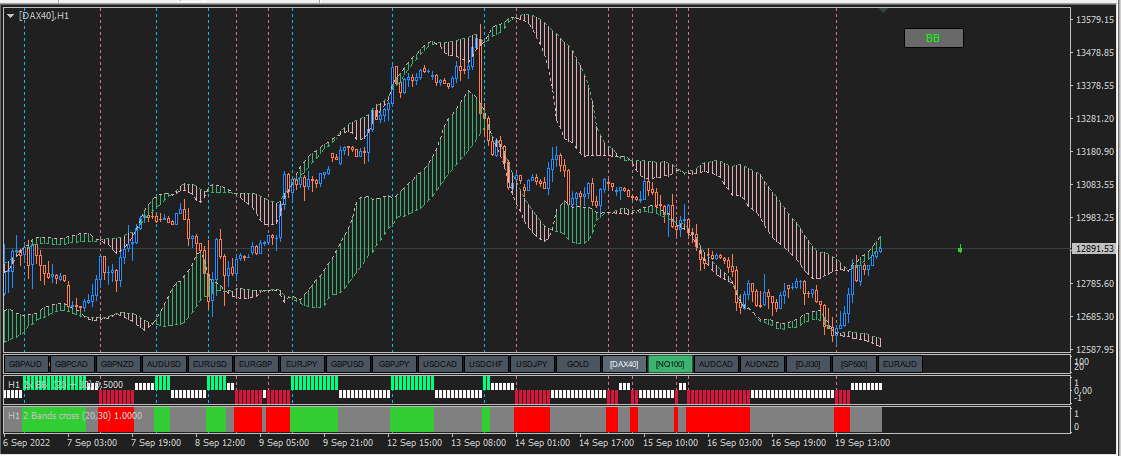The width and height of the screenshot is (1121, 456).
Task: Switch chart to GOLD symbol
Action: pos(578,364)
